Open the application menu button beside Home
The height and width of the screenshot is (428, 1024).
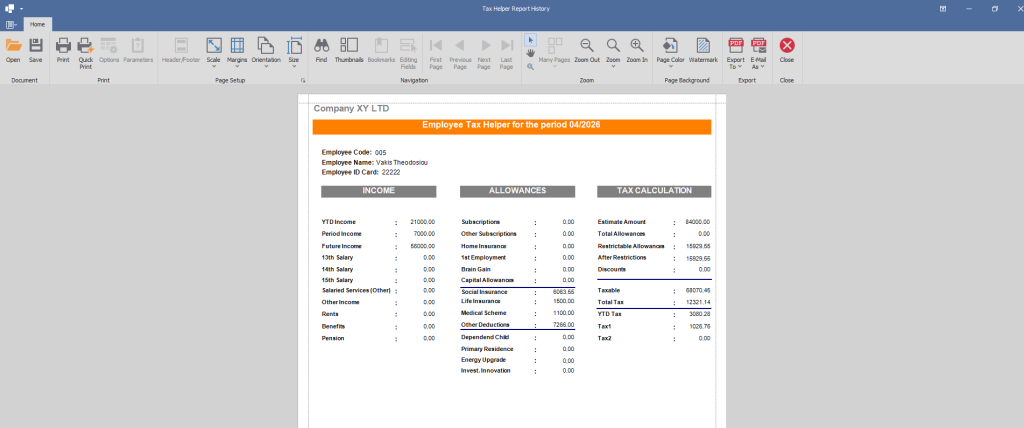click(11, 25)
